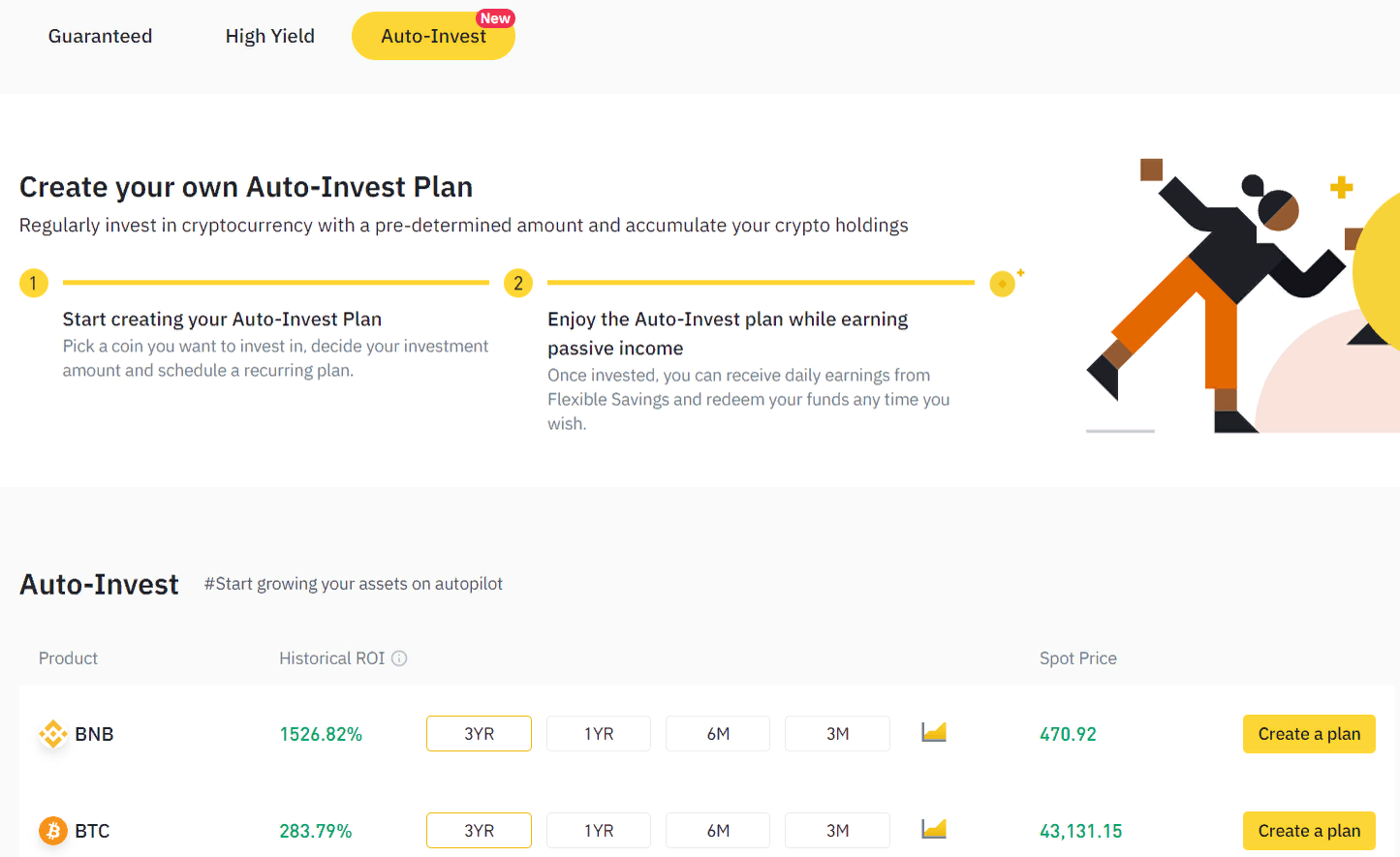Click the BNB coin icon
Screen dimensions: 1400x857
tap(52, 733)
